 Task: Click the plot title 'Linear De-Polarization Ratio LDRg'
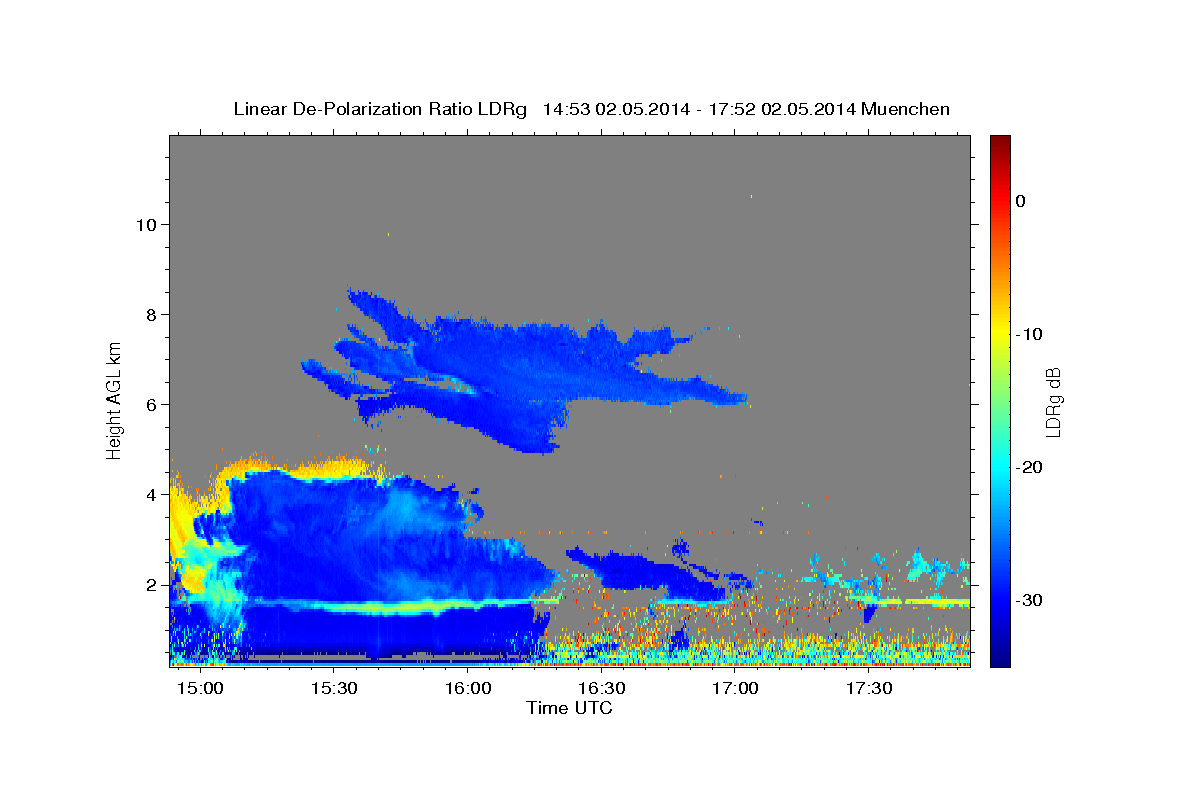pos(379,109)
